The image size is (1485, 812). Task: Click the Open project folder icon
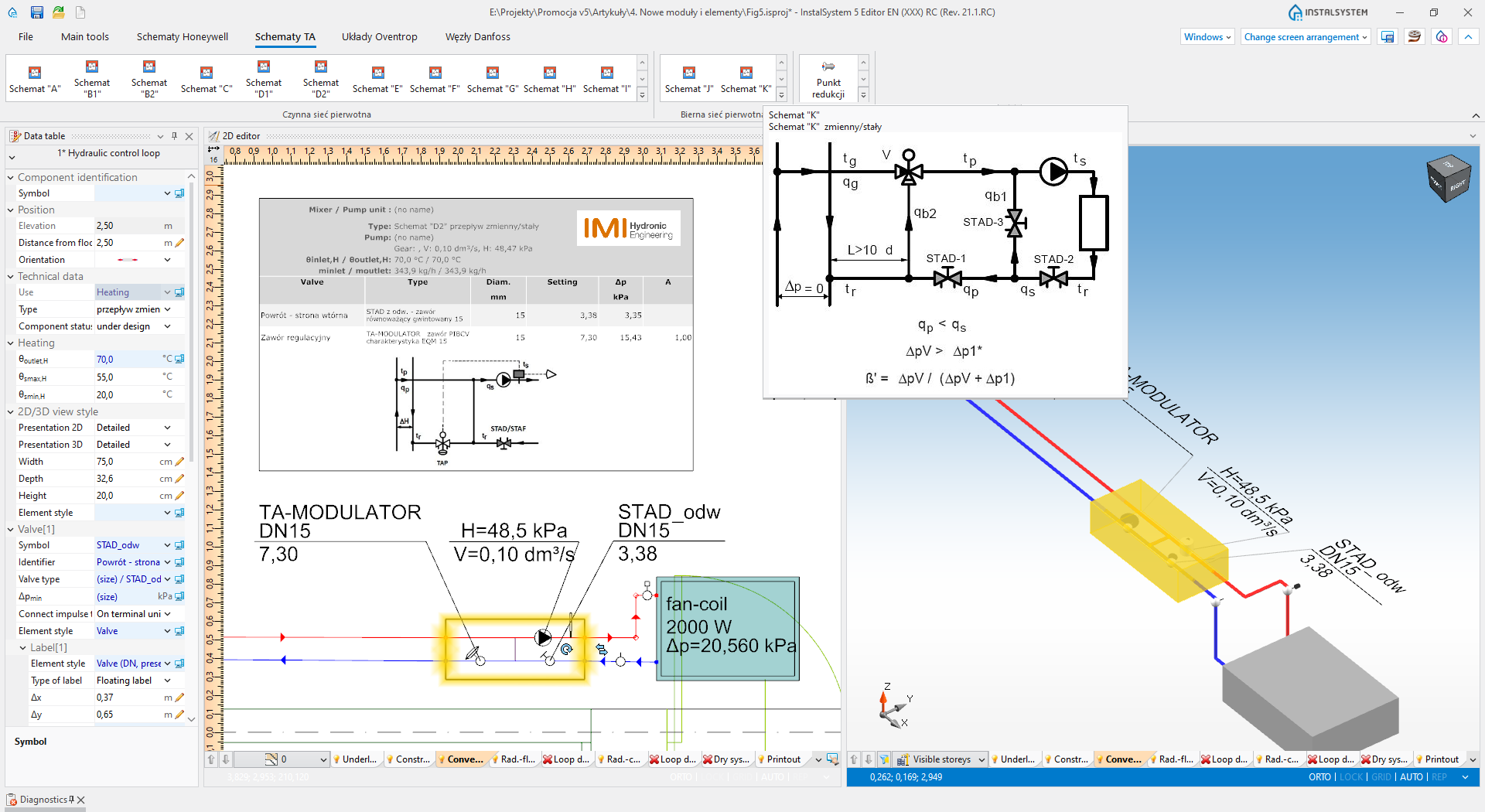(59, 12)
